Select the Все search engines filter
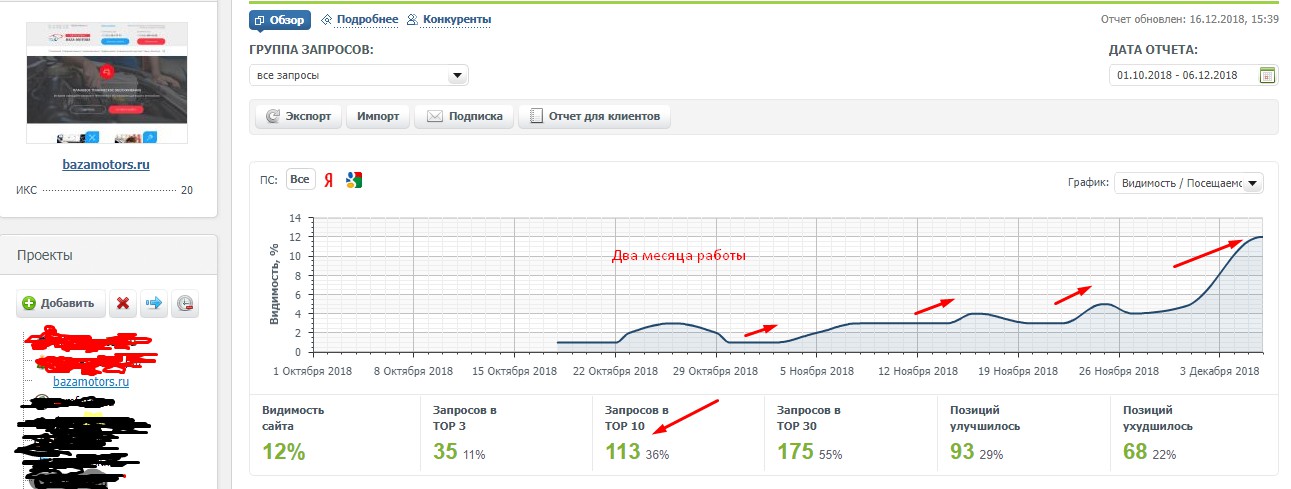The width and height of the screenshot is (1291, 489). click(x=300, y=179)
